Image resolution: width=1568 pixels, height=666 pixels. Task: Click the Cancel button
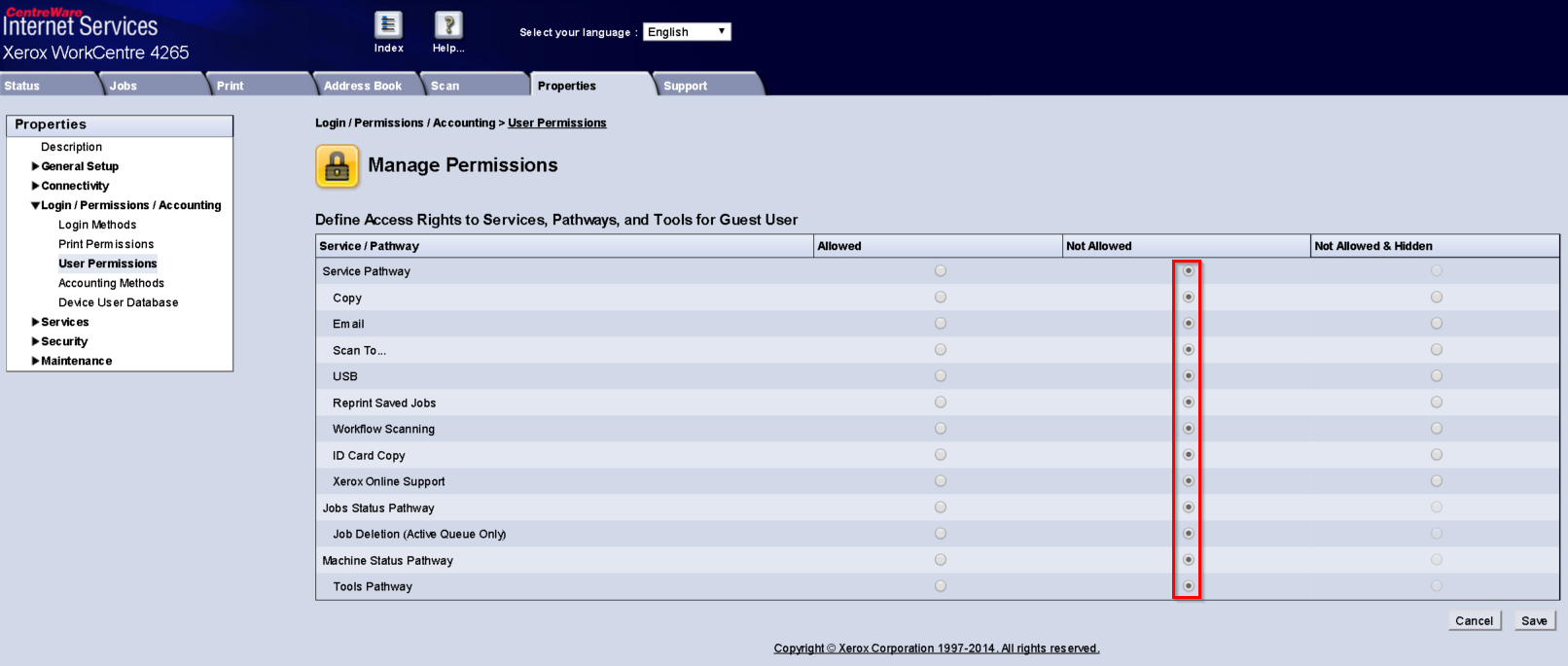click(x=1474, y=620)
